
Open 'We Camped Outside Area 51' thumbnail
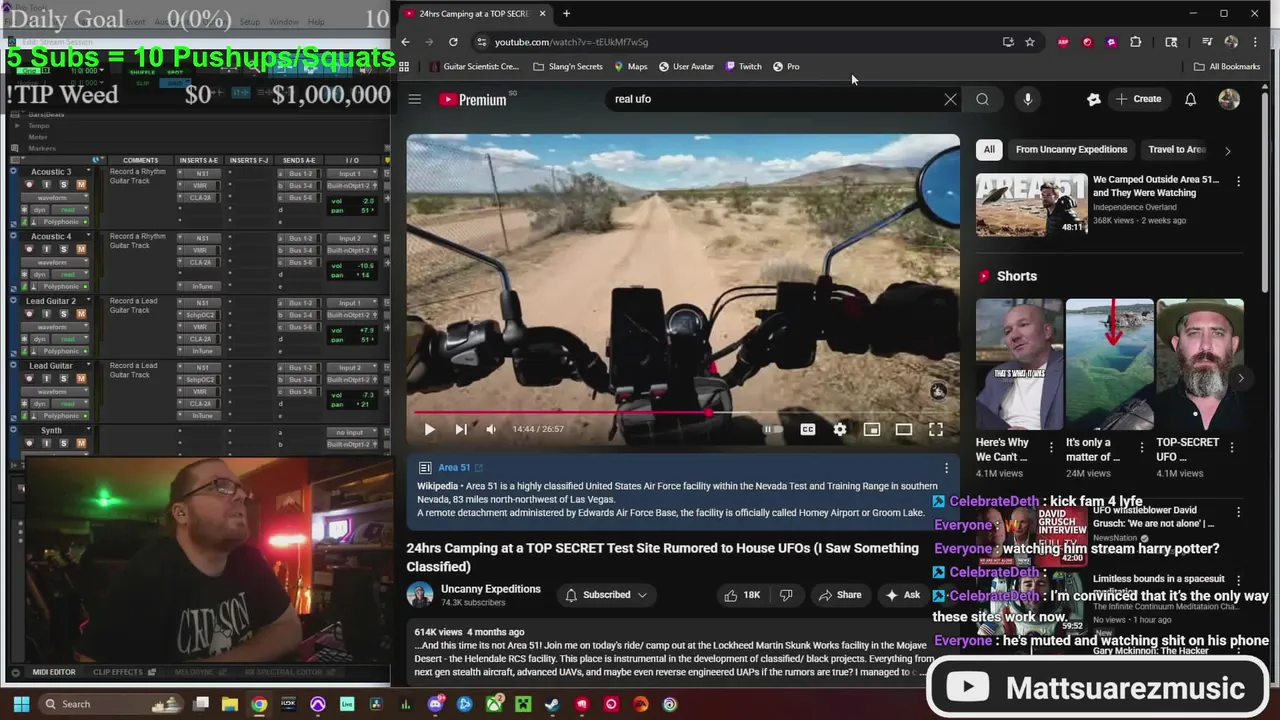click(1032, 204)
